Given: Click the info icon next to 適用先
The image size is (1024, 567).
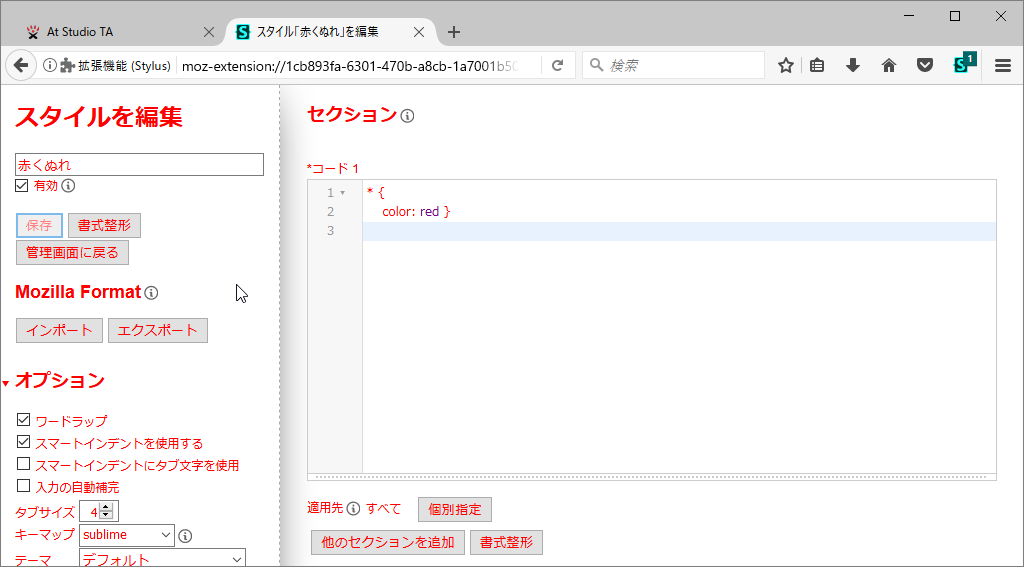Looking at the screenshot, I should click(x=353, y=508).
